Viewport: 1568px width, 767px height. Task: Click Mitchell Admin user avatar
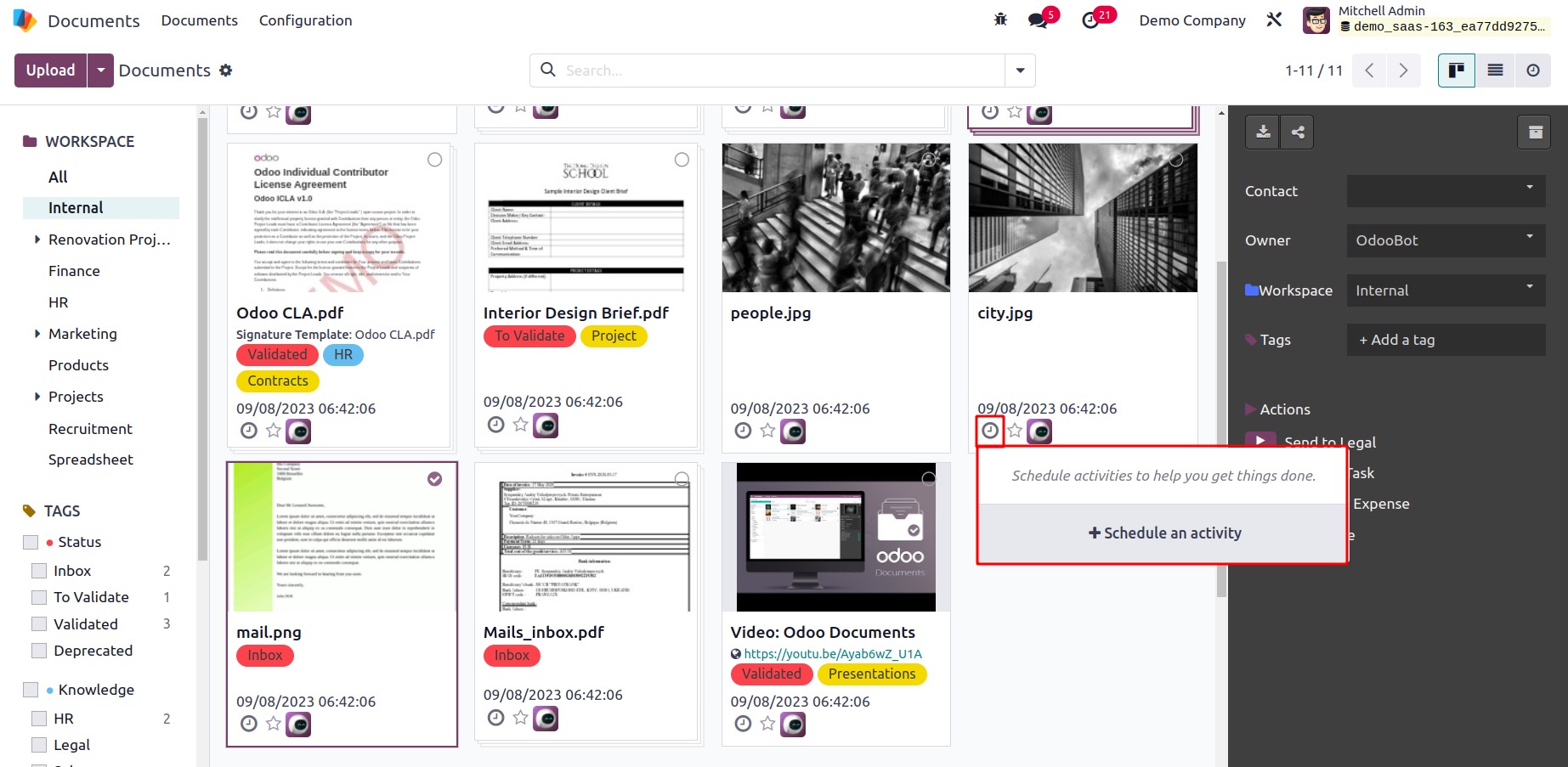(x=1316, y=20)
